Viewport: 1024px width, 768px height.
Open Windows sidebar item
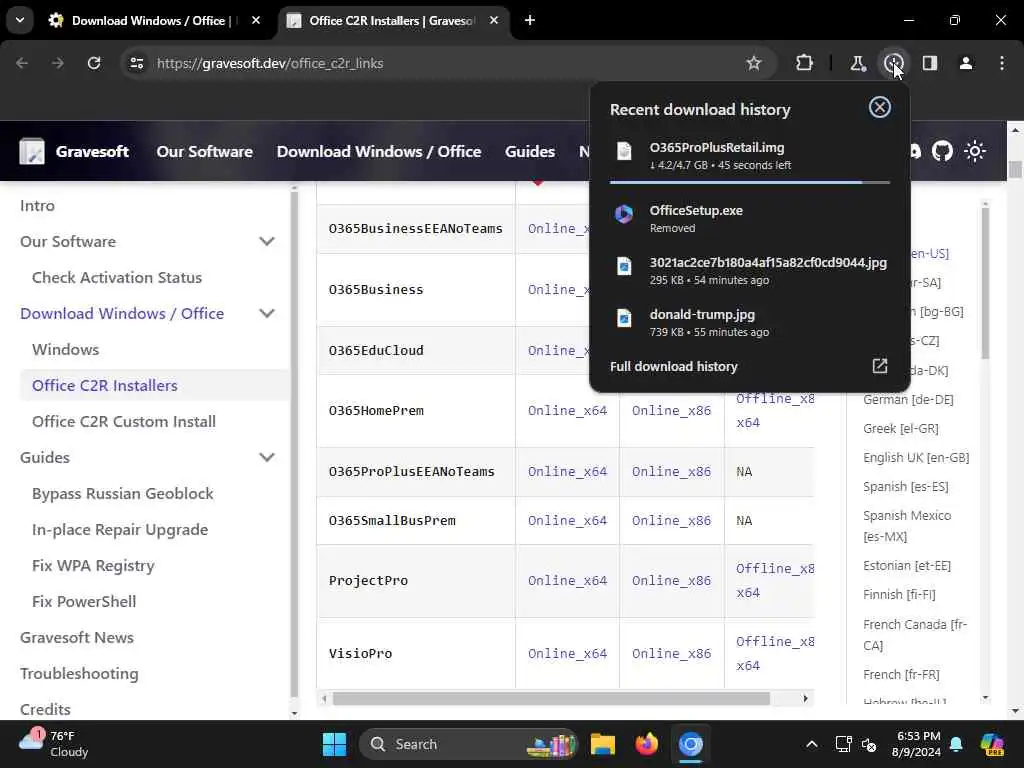point(65,349)
